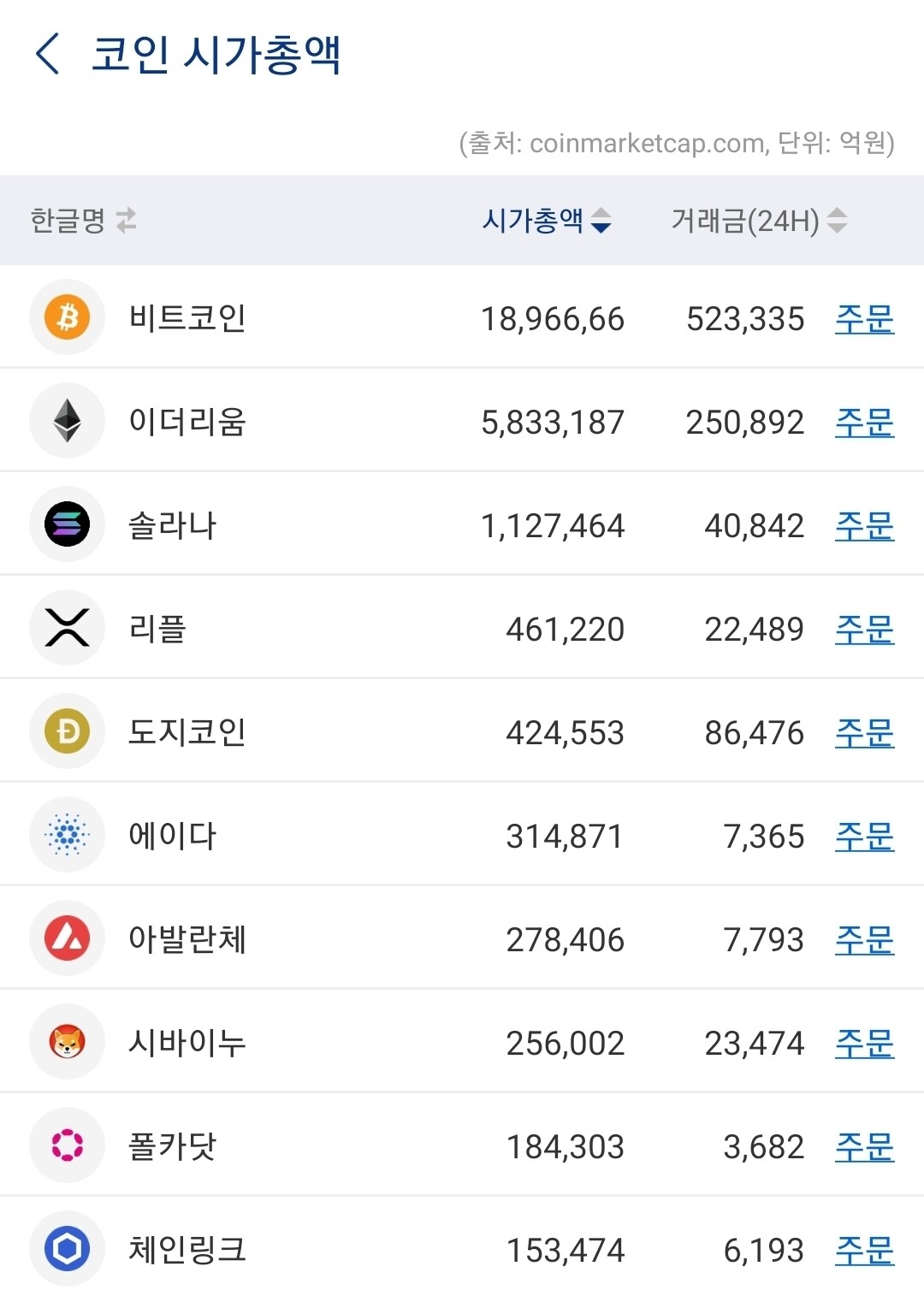The height and width of the screenshot is (1296, 924).
Task: Click the Polkadot coin icon
Action: tap(66, 1145)
